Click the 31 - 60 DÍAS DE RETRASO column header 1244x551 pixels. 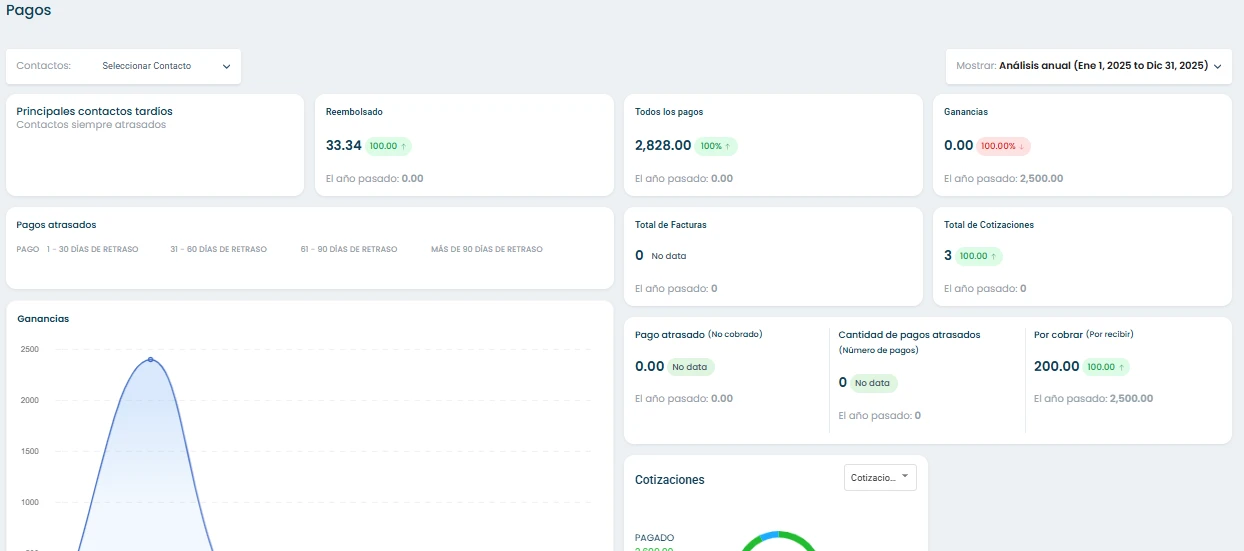[x=219, y=249]
